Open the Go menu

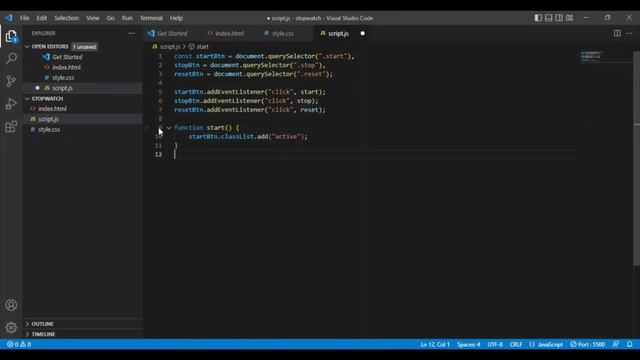click(111, 18)
